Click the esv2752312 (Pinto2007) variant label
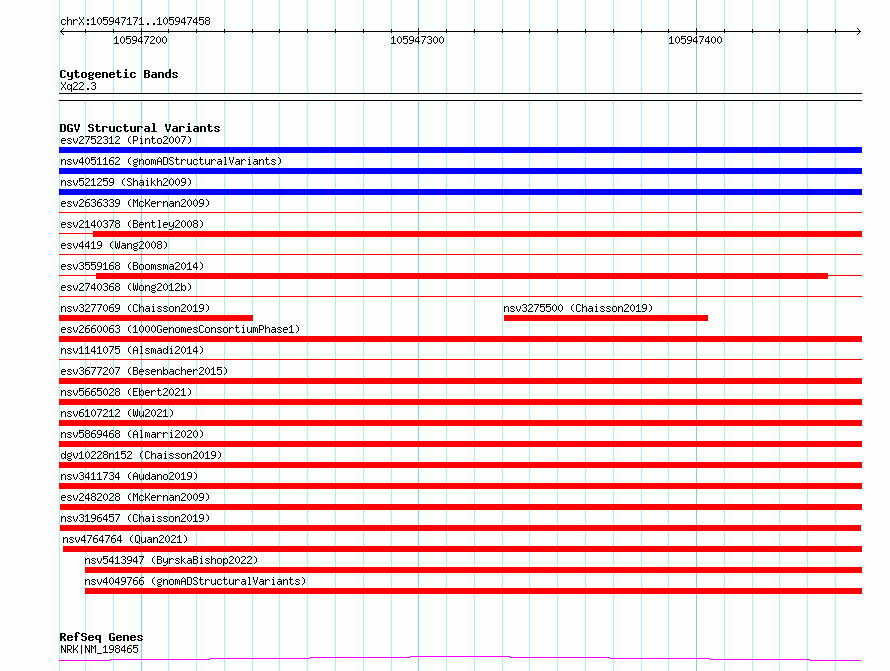 pos(126,140)
